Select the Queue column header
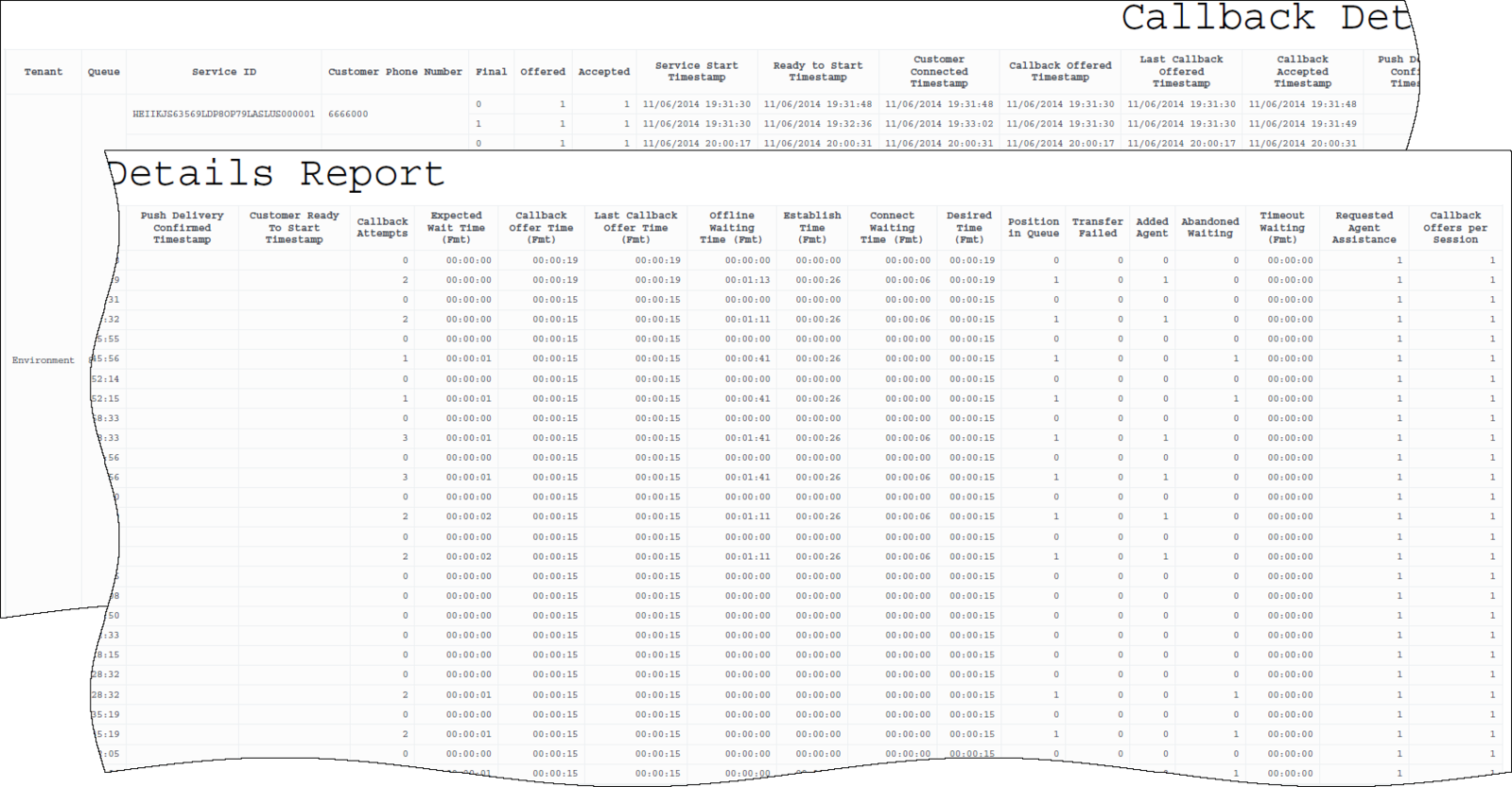Screen dimensions: 1512x787 (104, 72)
